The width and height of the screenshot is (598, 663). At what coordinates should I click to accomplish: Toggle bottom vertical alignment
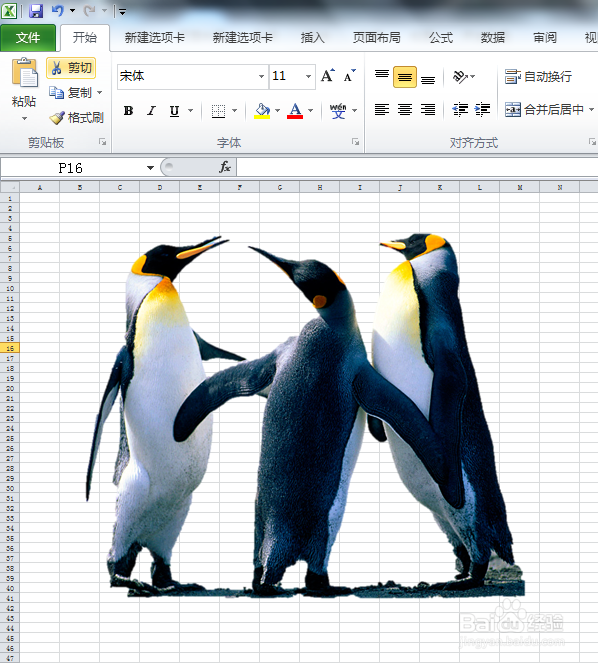[x=428, y=77]
